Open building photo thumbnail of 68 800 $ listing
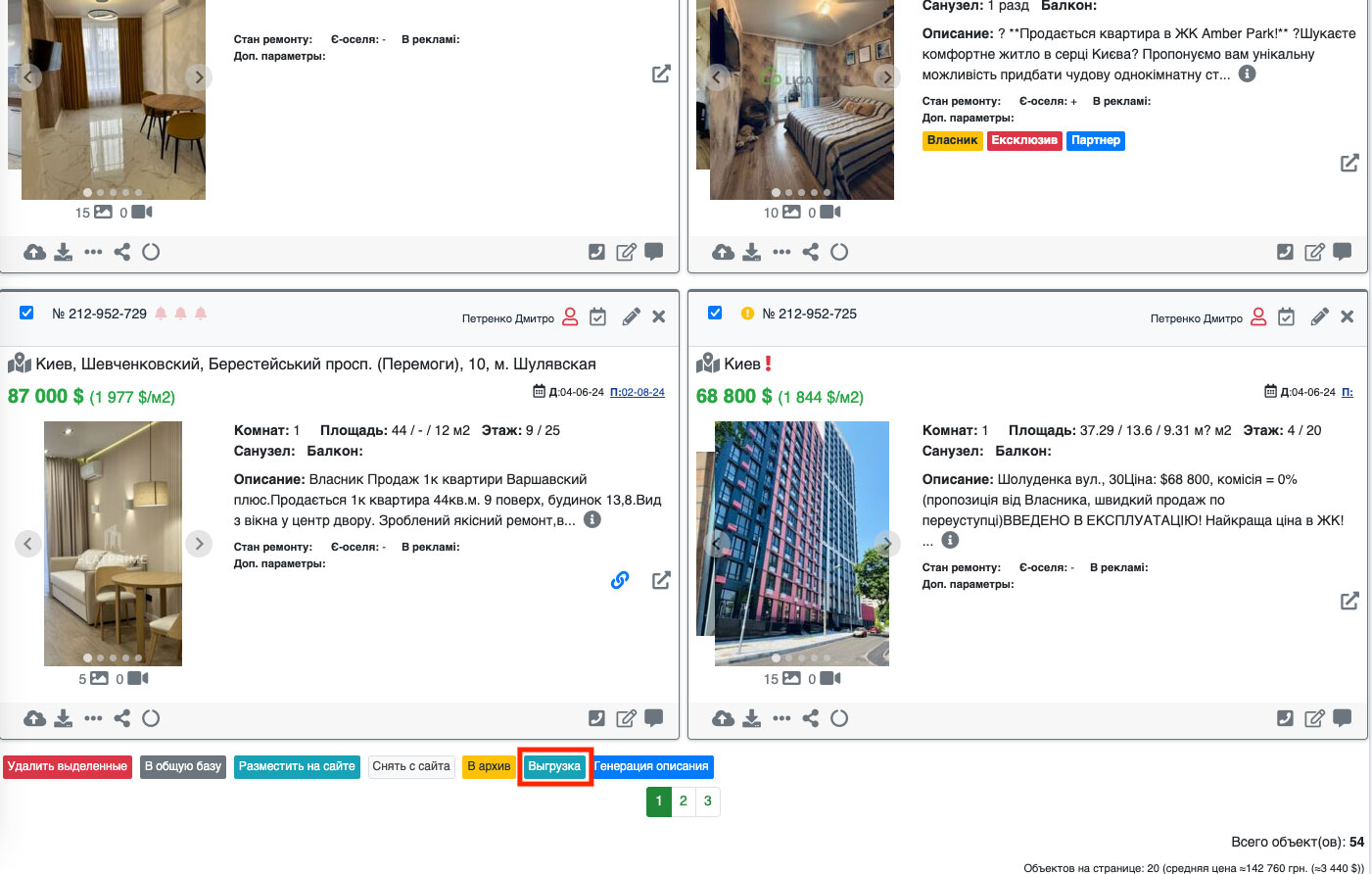 801,543
